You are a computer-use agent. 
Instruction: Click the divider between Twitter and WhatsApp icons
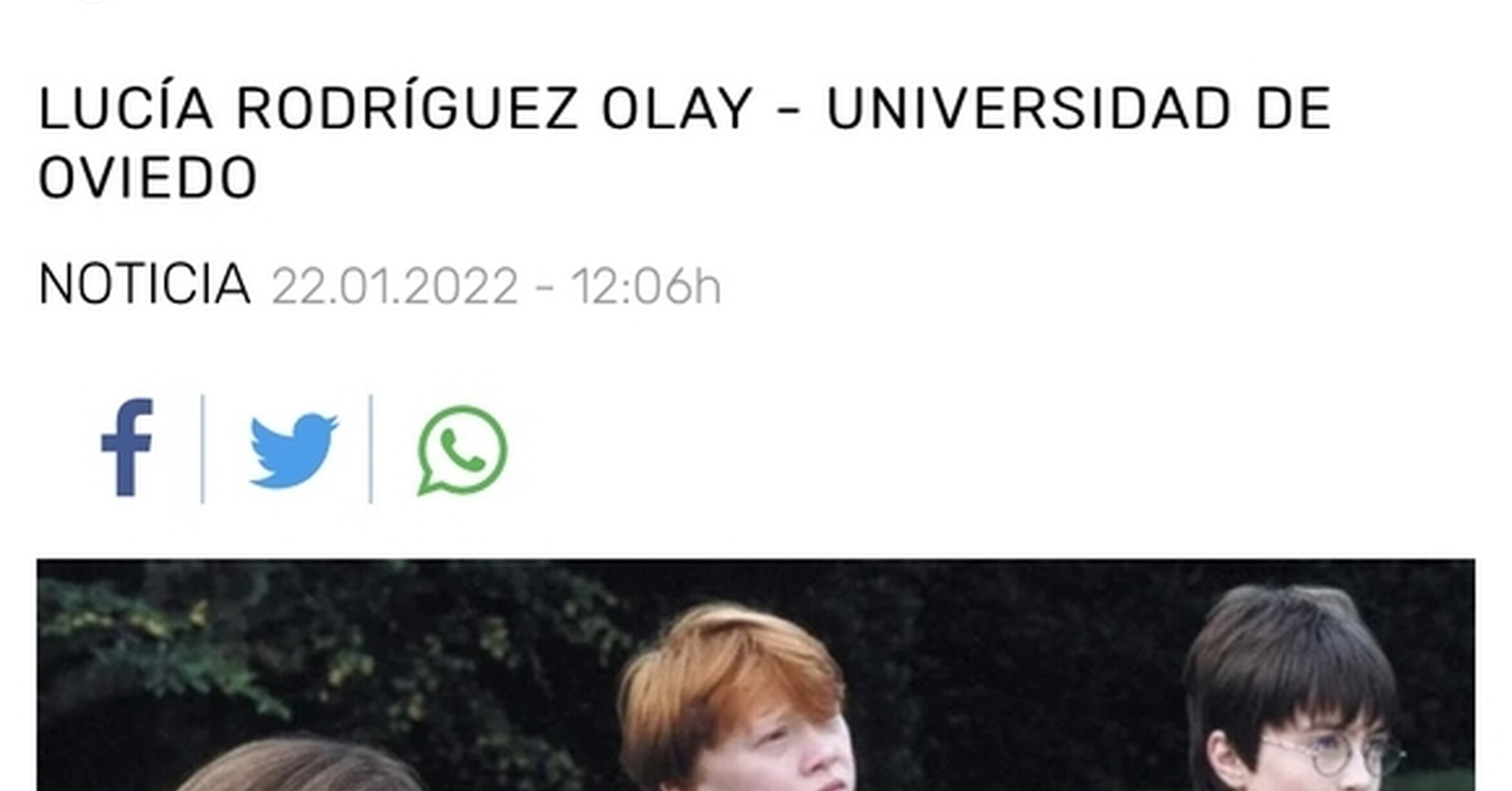pos(371,449)
